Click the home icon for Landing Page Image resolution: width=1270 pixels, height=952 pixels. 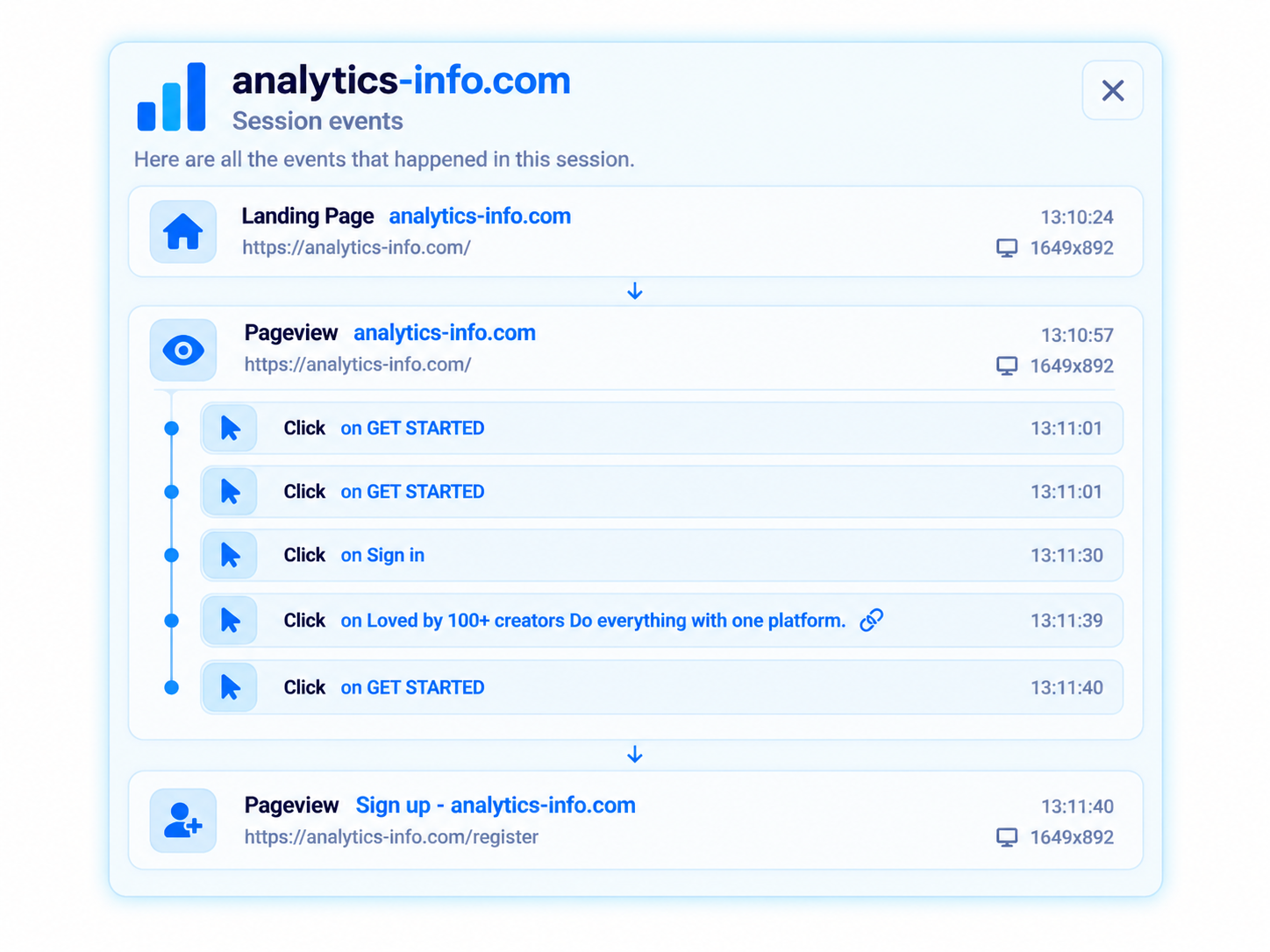pos(183,231)
